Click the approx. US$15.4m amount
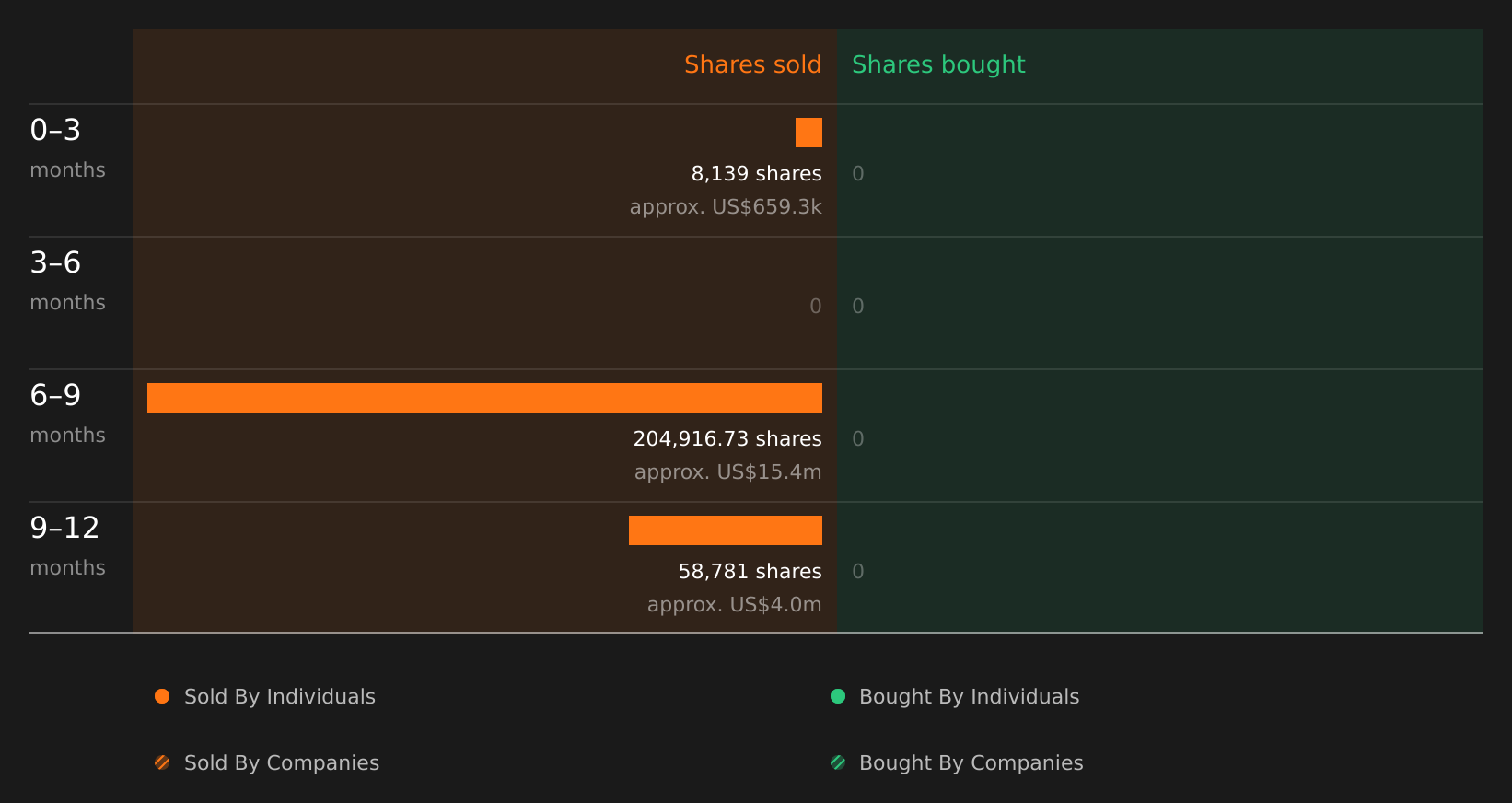Screen dimensions: 1512x803 (x=727, y=471)
